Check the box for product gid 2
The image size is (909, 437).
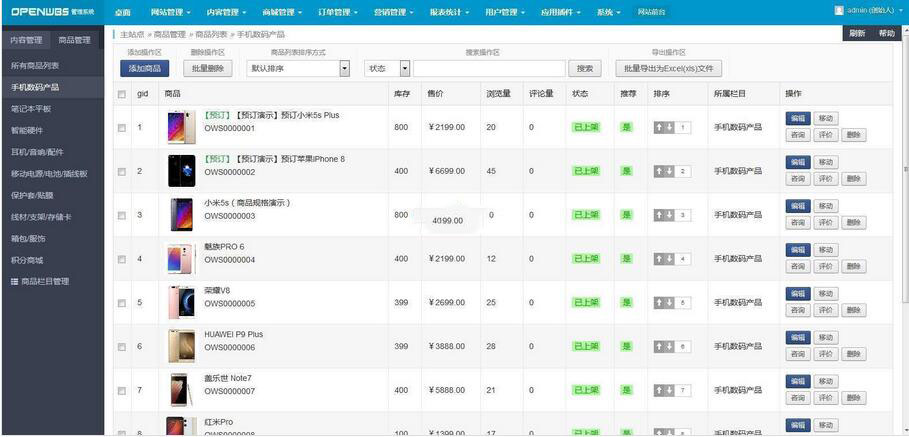[x=122, y=172]
